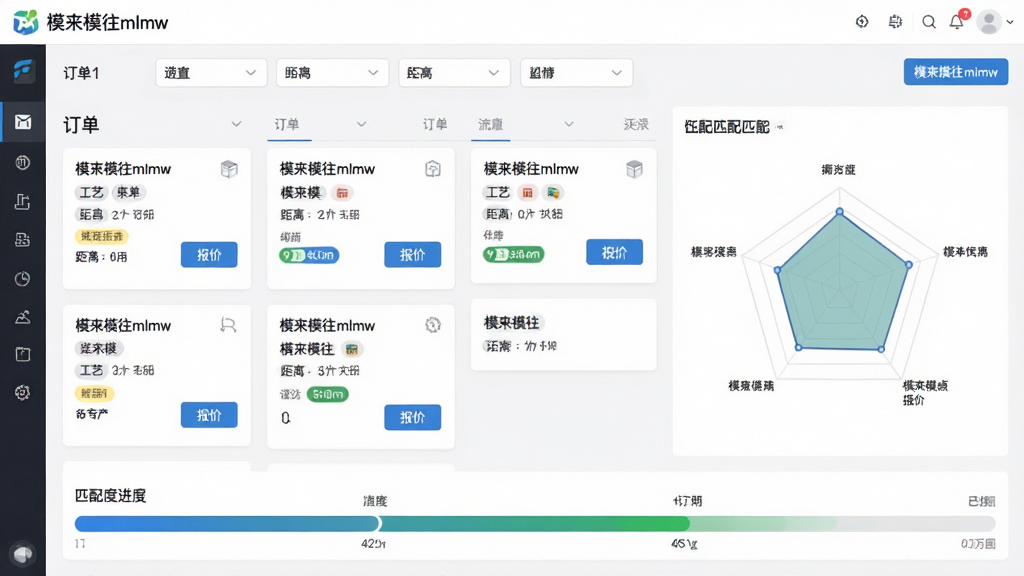Screen dimensions: 1024x576
Task: Click 报价 on the top-row right card
Action: click(614, 253)
